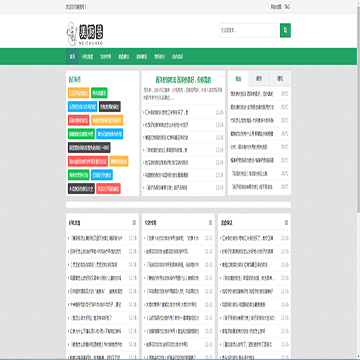Viewport: 360px width, 360px height.
Task: Select the highlighted home item in green navbar
Action: (x=72, y=56)
